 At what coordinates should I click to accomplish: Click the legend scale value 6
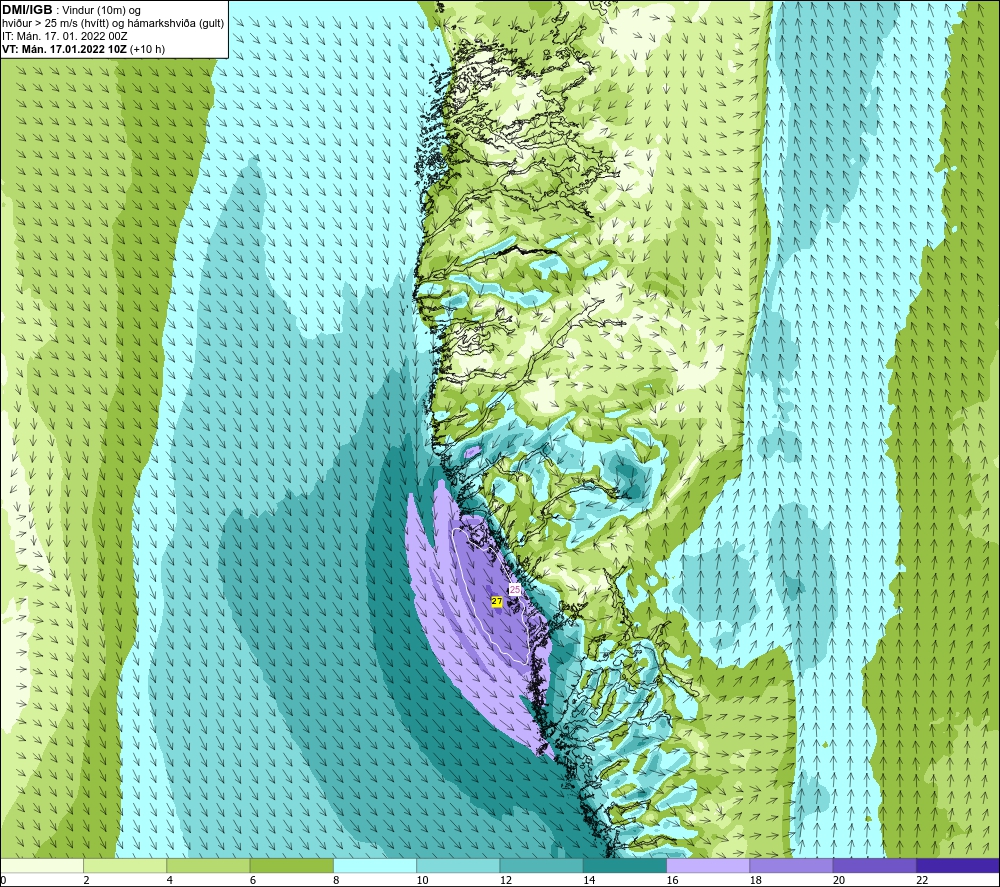pyautogui.click(x=253, y=880)
